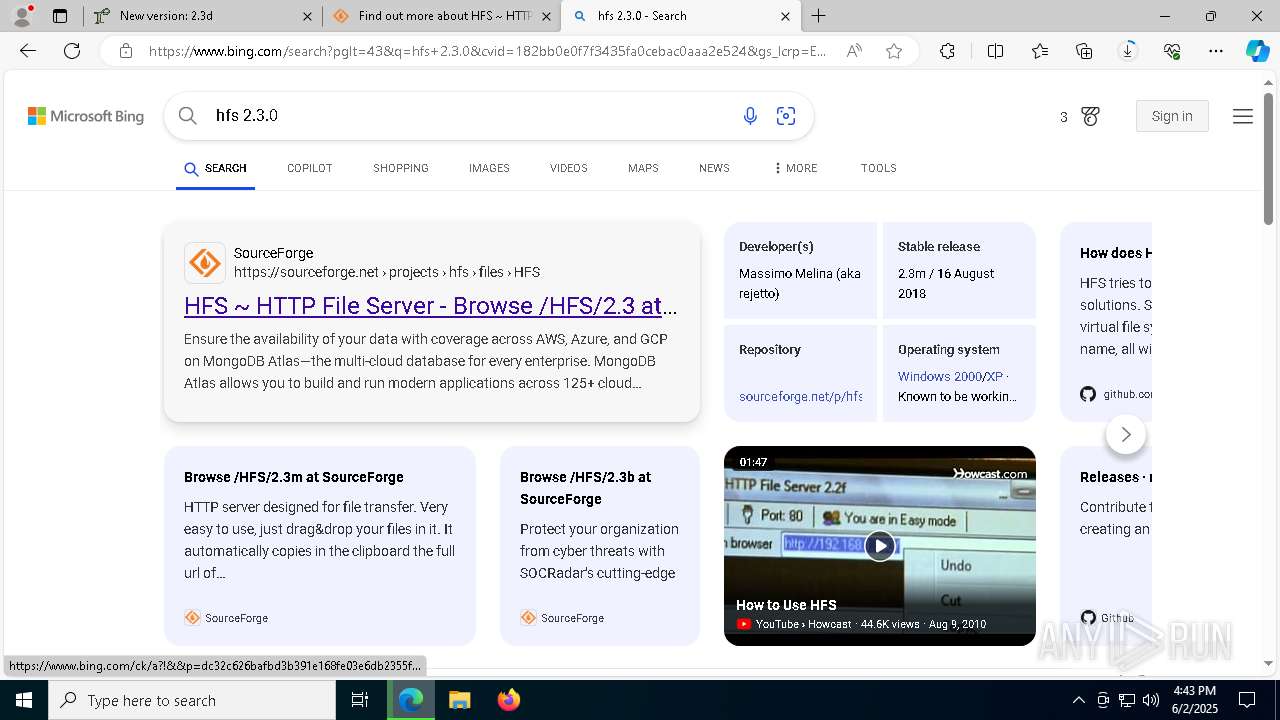View site information lock icon

point(126,51)
